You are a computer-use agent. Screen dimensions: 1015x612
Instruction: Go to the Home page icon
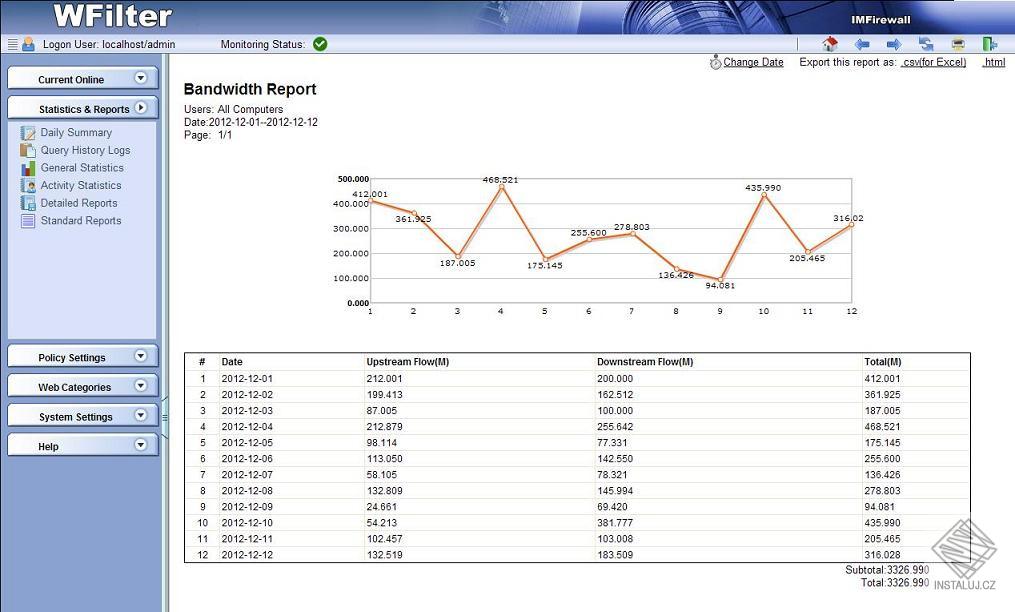click(x=830, y=44)
